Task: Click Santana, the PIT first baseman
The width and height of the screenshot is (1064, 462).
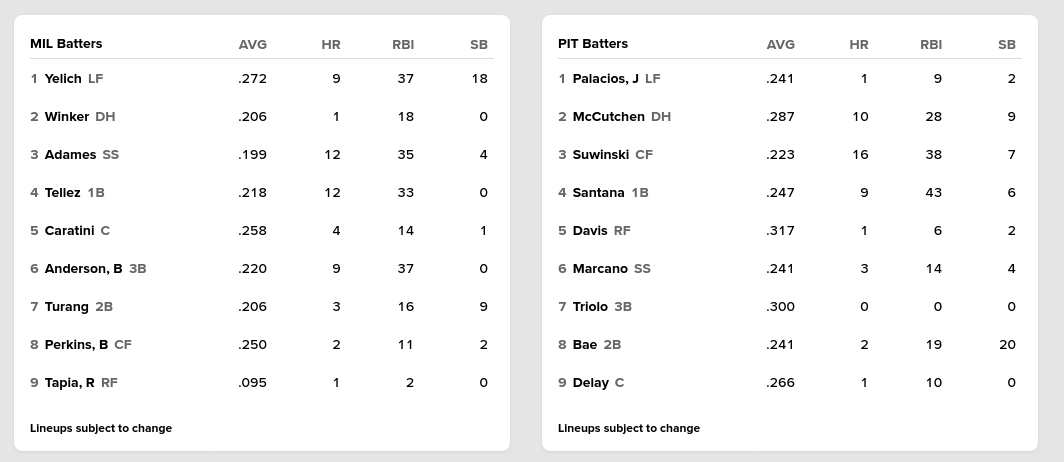Action: click(598, 192)
